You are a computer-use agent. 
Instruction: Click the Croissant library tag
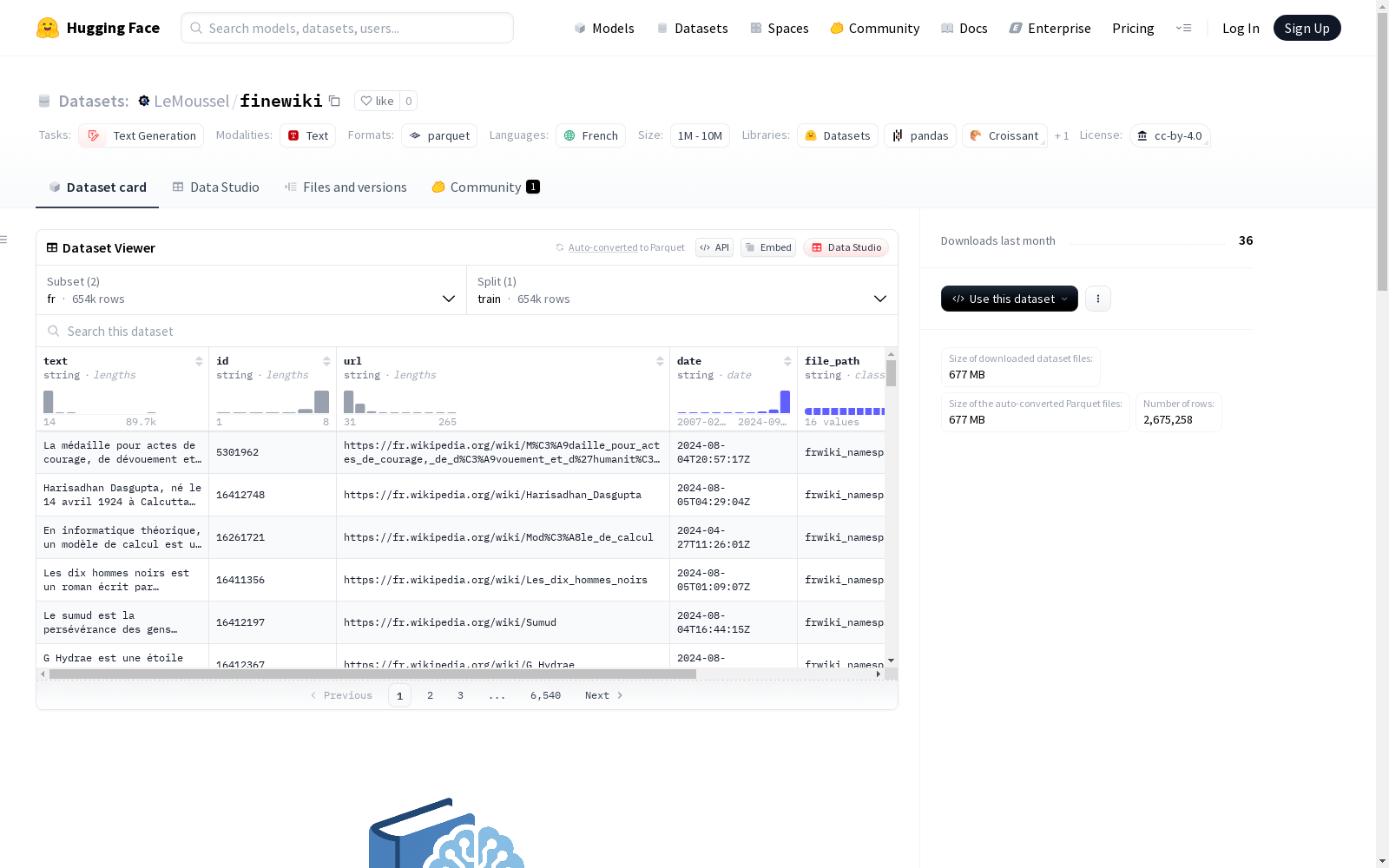point(1004,135)
